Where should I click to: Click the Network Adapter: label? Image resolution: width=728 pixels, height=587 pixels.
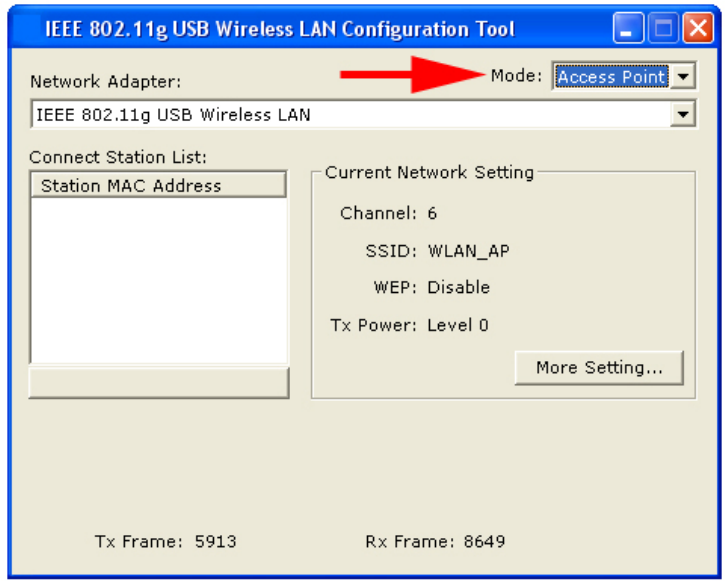coord(106,82)
